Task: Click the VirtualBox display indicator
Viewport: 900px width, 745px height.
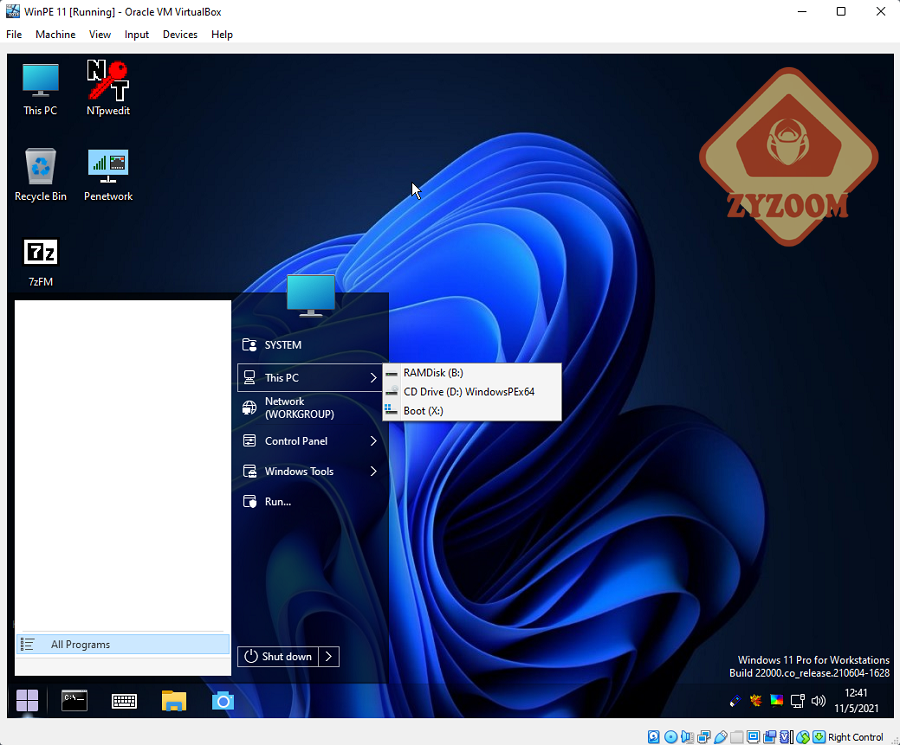Action: [754, 737]
